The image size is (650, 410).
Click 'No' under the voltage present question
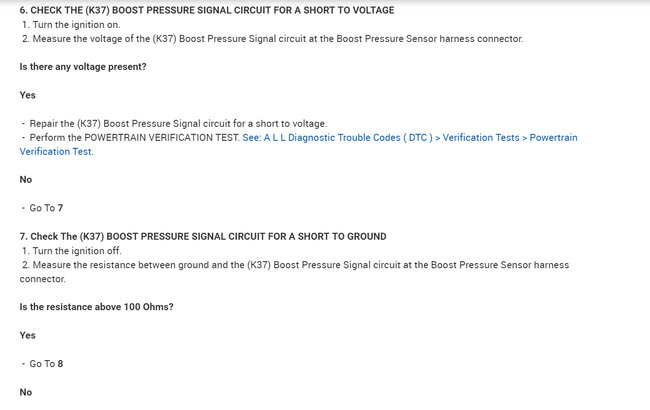pyautogui.click(x=26, y=180)
